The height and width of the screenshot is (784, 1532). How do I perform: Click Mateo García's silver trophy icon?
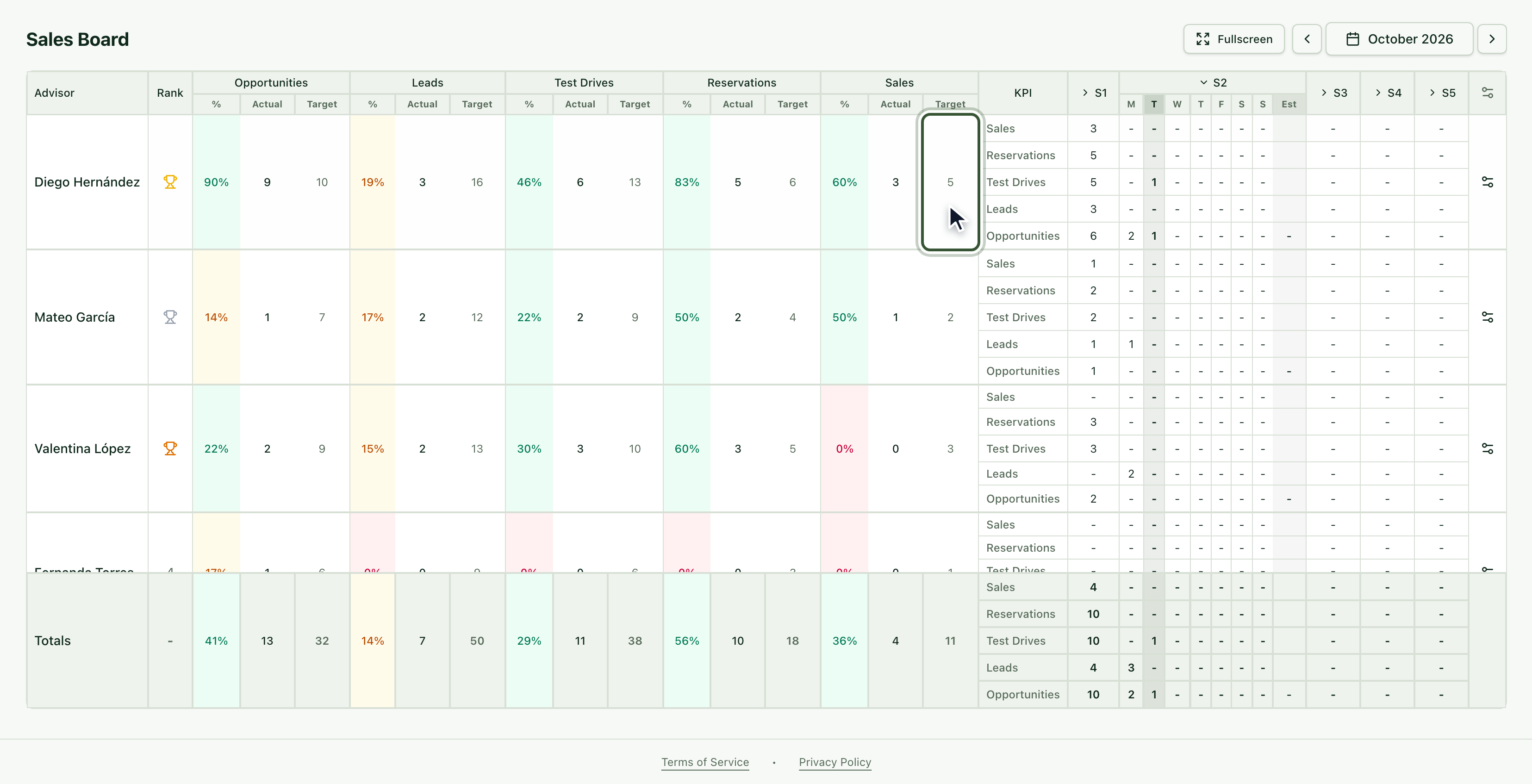tap(170, 317)
